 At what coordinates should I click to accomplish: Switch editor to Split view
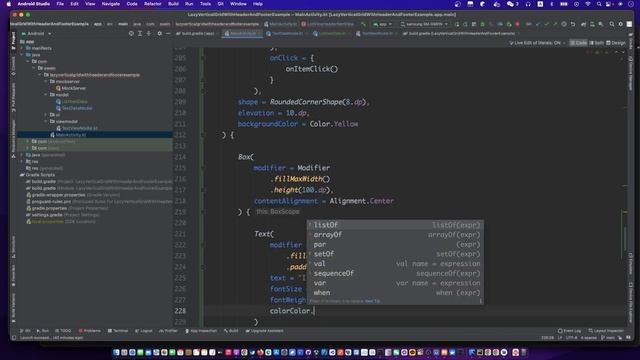(597, 43)
